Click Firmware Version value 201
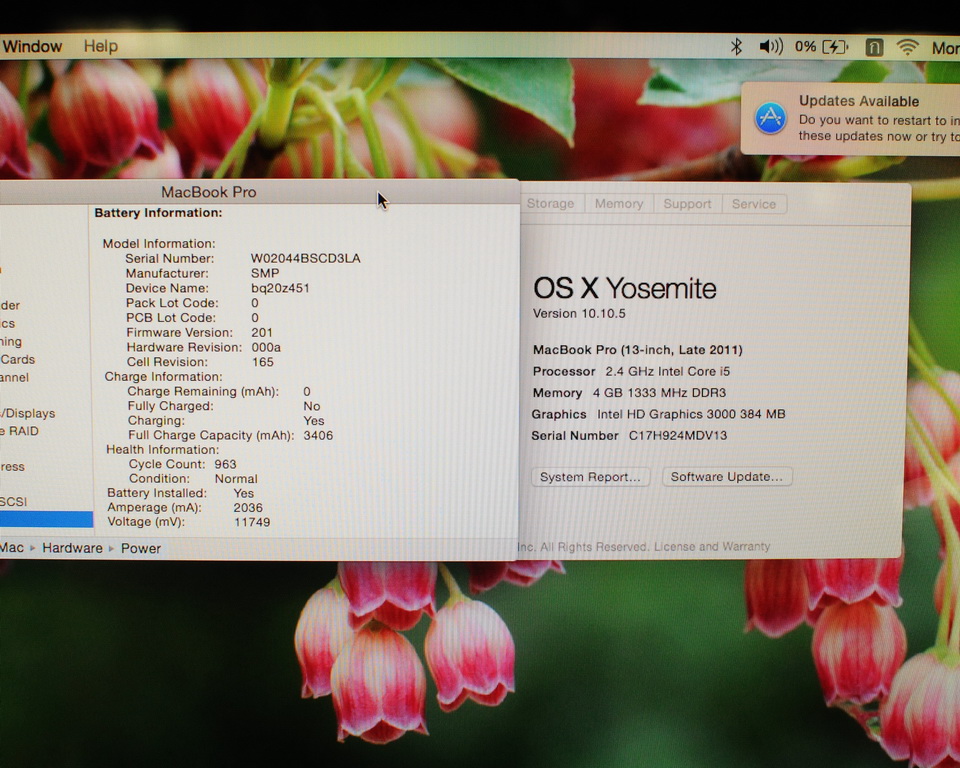The image size is (960, 768). [x=262, y=333]
